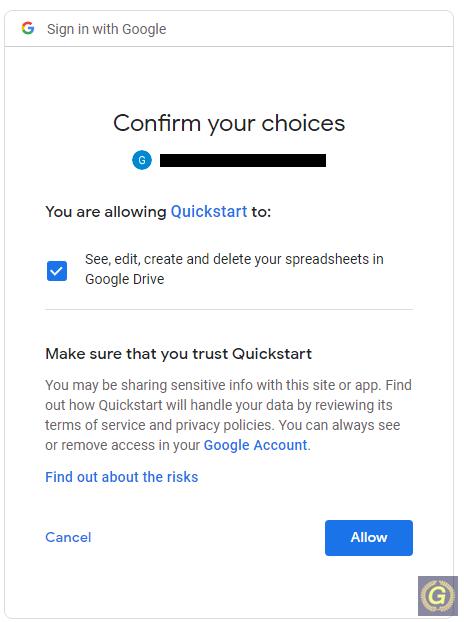
Task: Select the blacked-out account email bar
Action: pyautogui.click(x=243, y=160)
